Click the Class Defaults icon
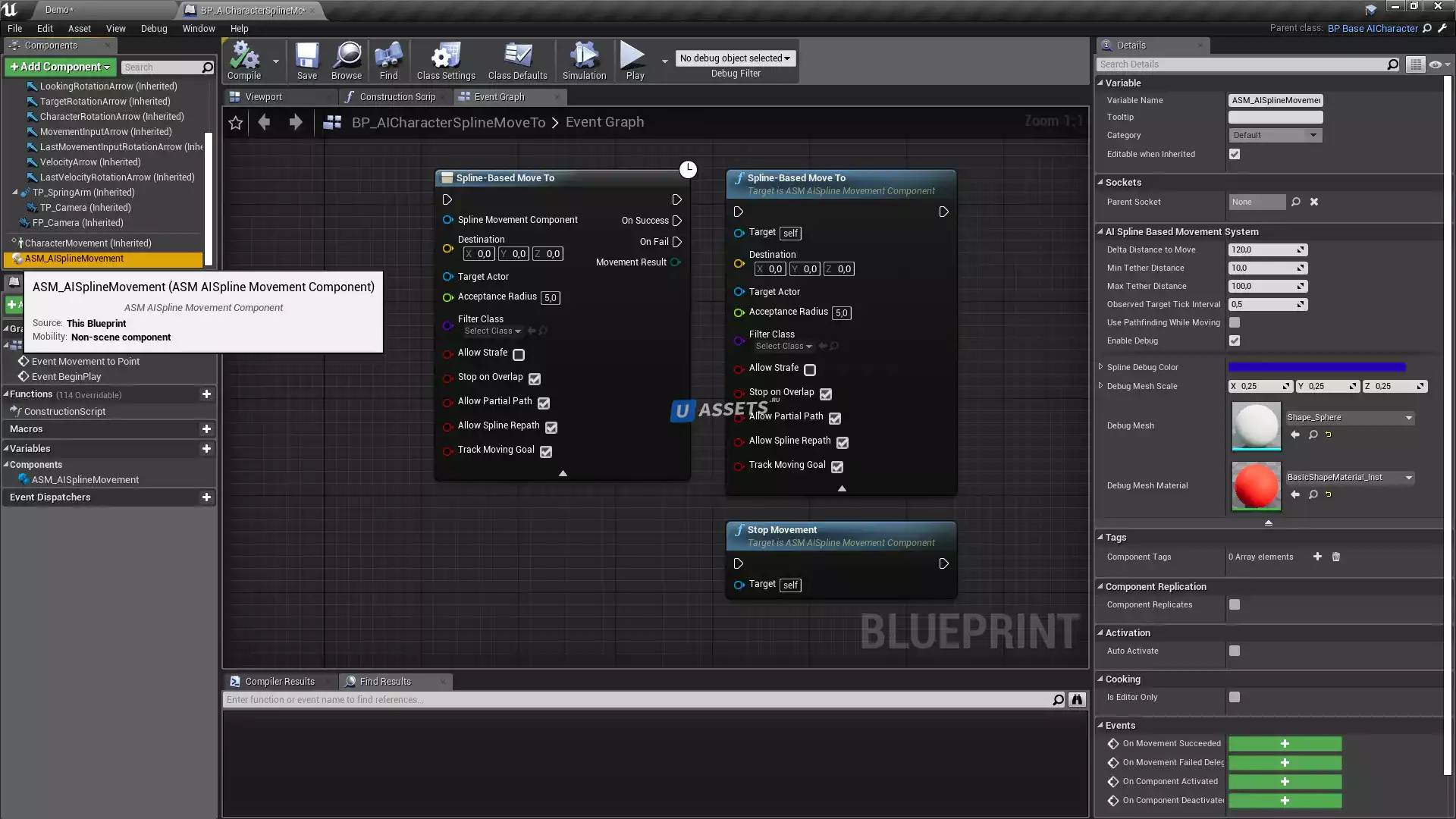Screen dimensions: 1456x819 coord(517,60)
